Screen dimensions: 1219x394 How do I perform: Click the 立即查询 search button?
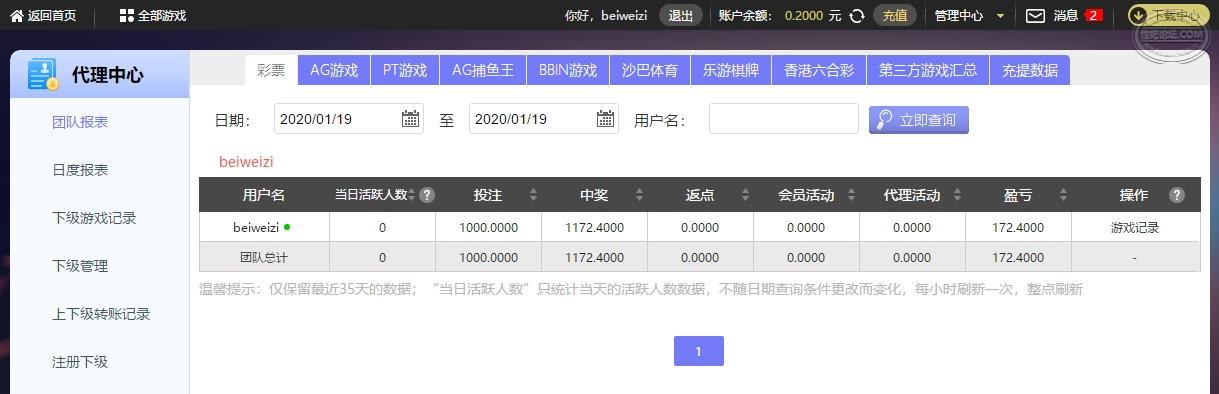point(919,120)
